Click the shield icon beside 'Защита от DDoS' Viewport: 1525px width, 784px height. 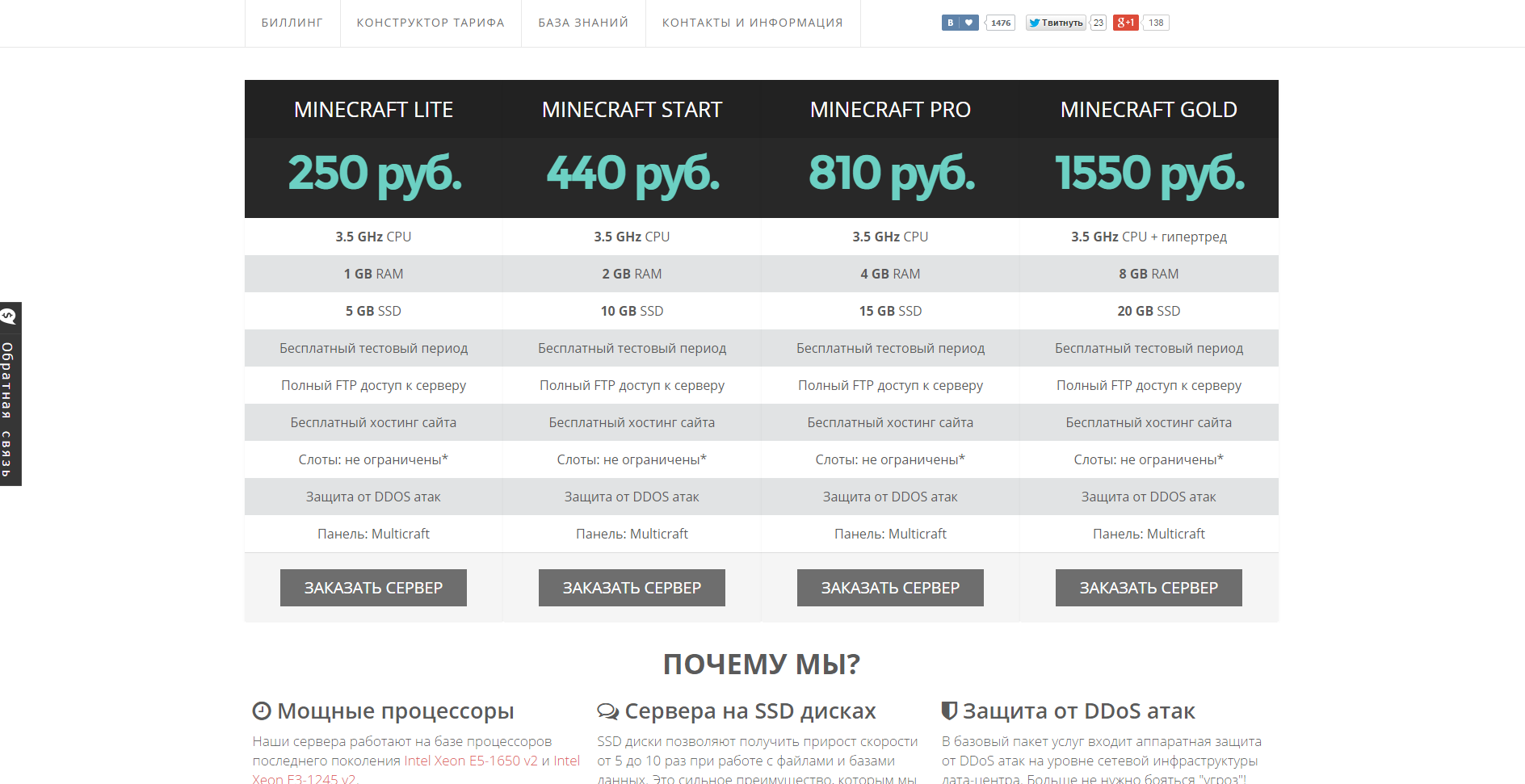pyautogui.click(x=950, y=711)
